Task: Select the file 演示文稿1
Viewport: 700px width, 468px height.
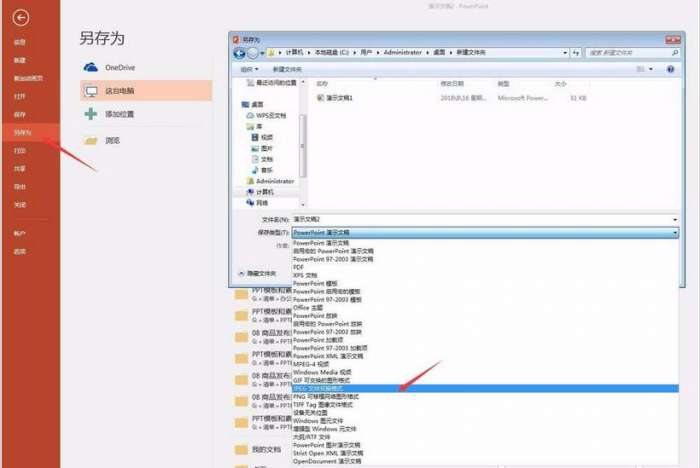Action: click(335, 98)
